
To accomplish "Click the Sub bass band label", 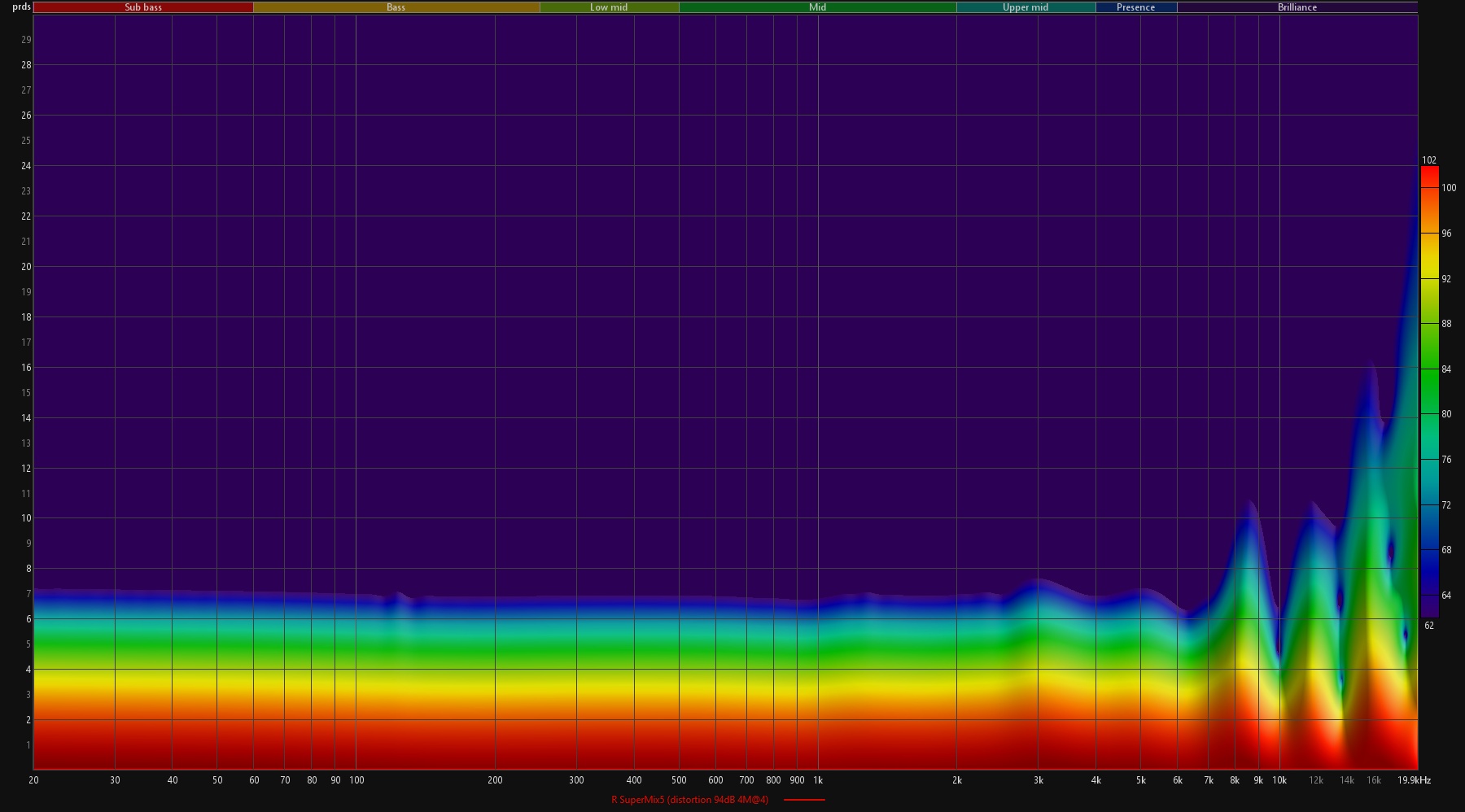I will (143, 7).
